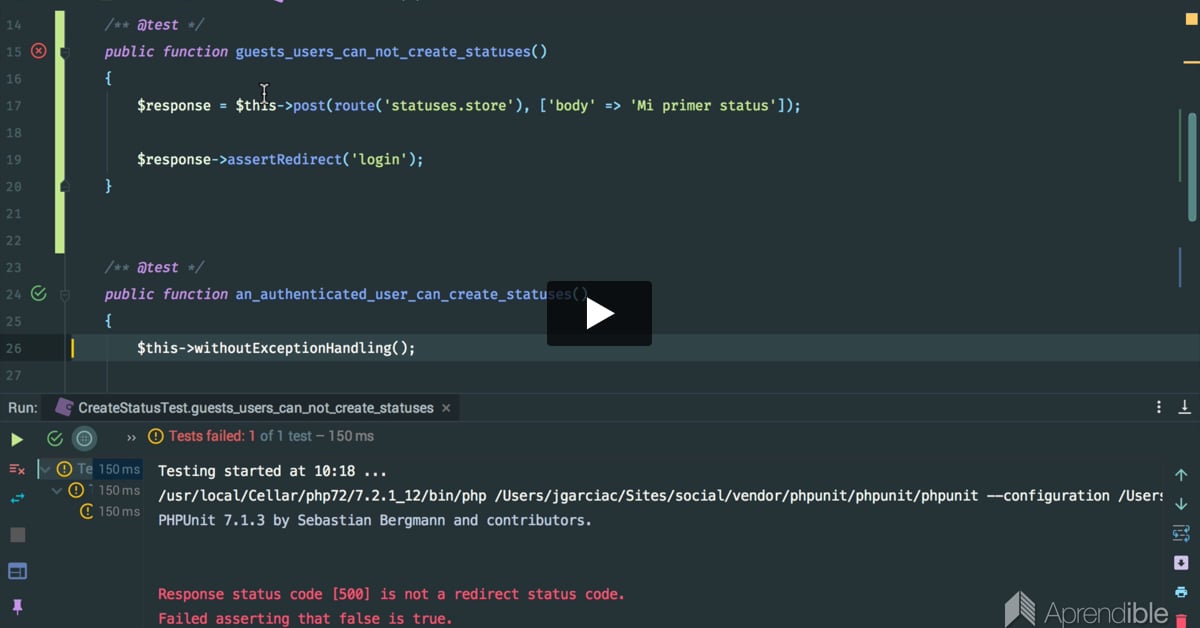This screenshot has width=1200, height=628.
Task: Click the Restore Layout icon in Run sidebar
Action: pyautogui.click(x=17, y=571)
